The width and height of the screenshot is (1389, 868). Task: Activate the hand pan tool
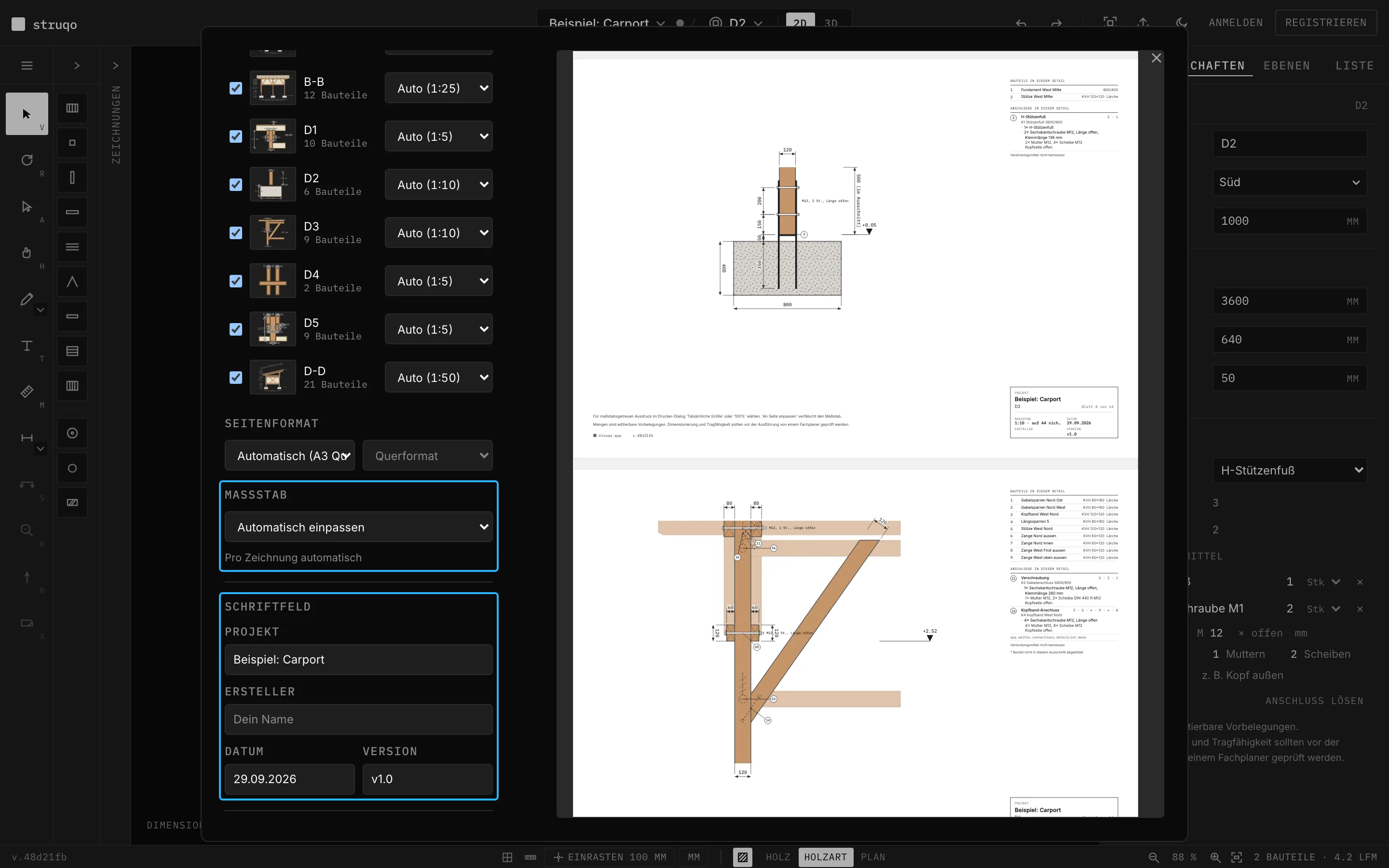tap(27, 253)
